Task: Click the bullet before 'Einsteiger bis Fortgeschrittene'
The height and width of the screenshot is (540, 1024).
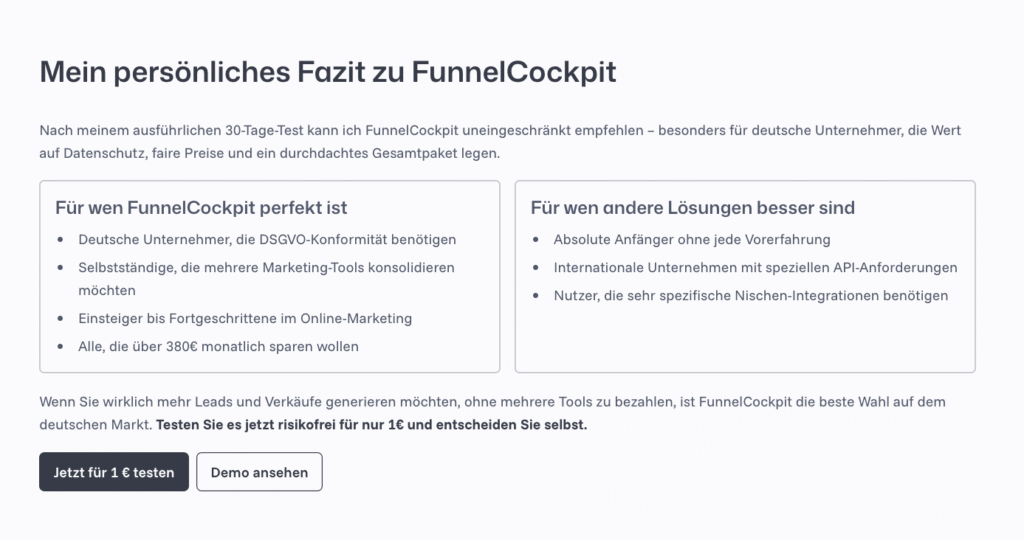Action: pyautogui.click(x=60, y=318)
